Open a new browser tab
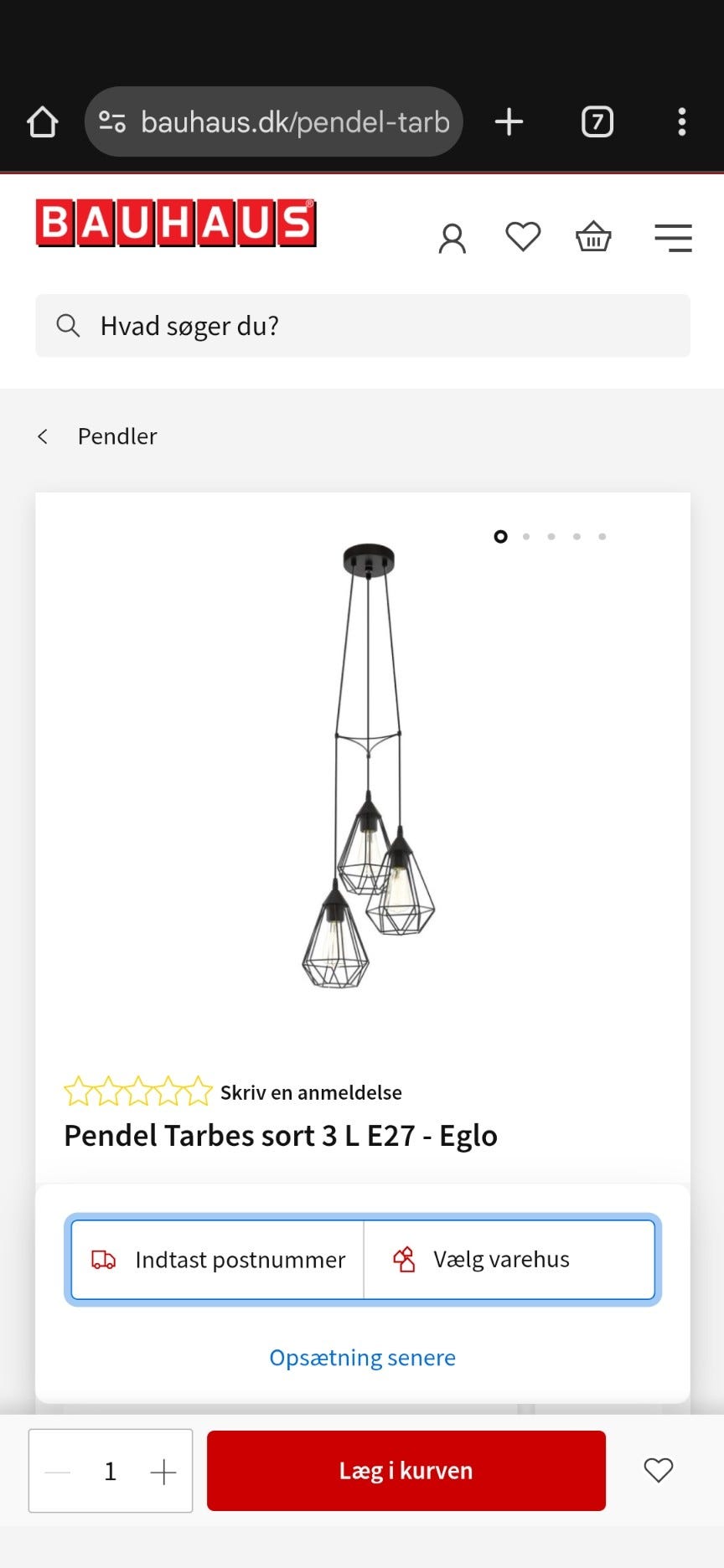 point(509,122)
